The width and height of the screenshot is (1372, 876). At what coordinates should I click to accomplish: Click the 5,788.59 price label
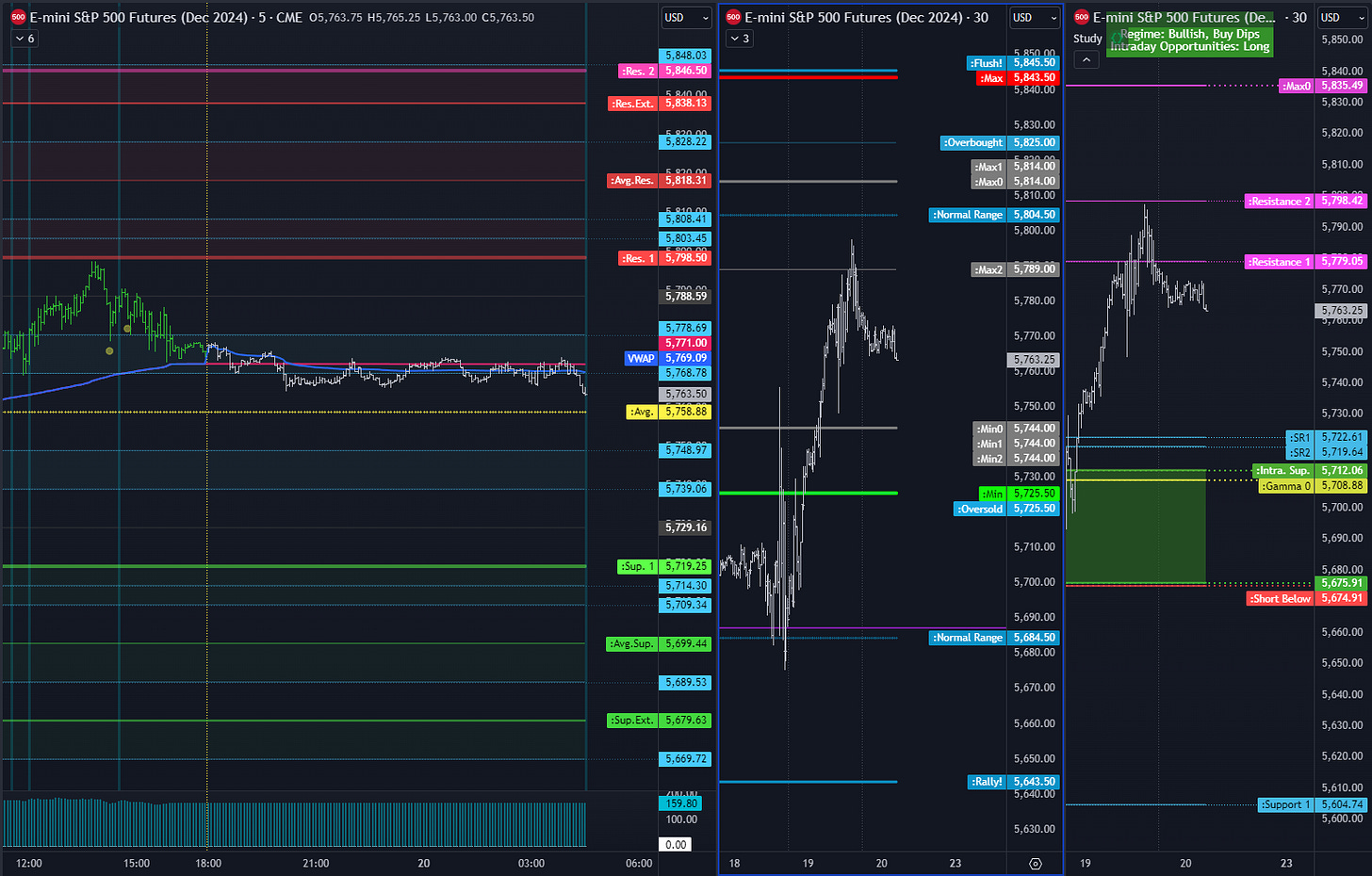(x=685, y=296)
